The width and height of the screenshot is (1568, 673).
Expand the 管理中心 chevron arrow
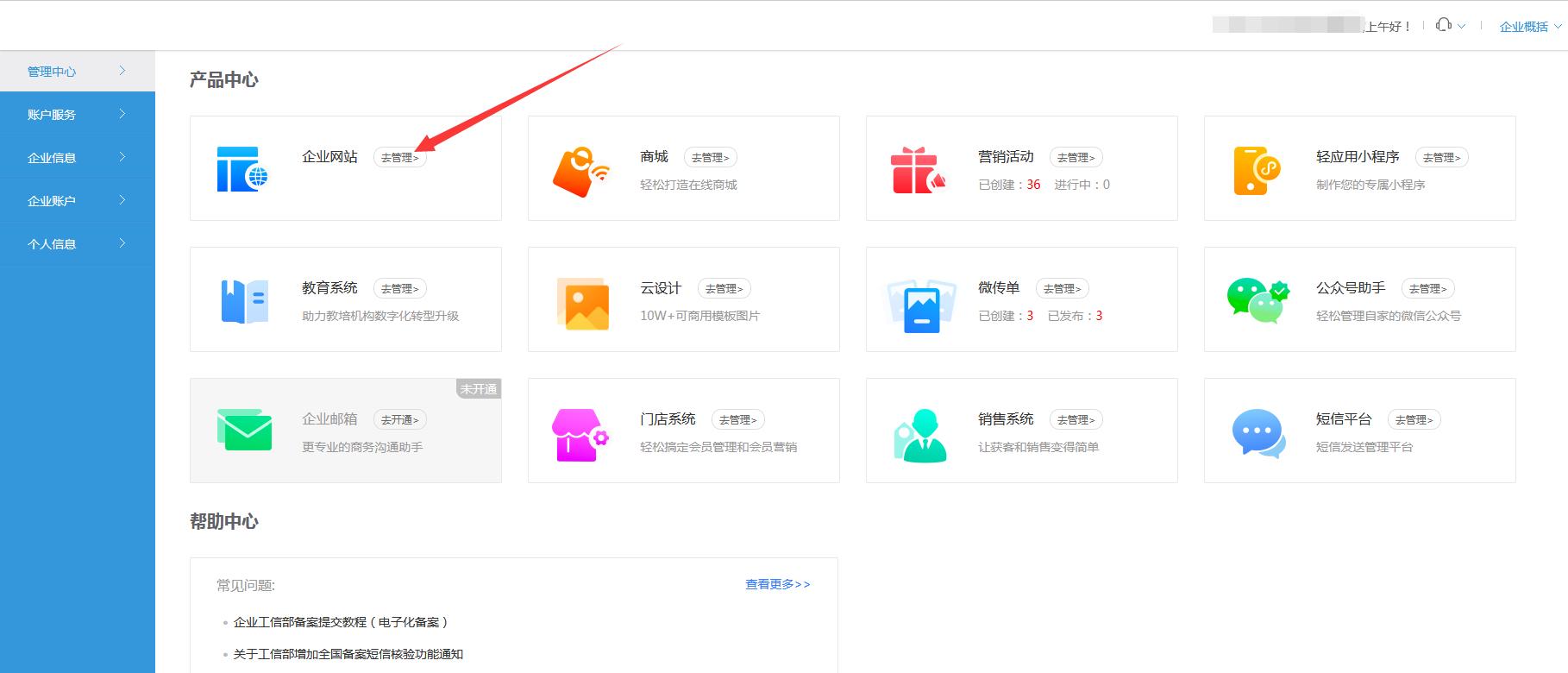click(122, 71)
